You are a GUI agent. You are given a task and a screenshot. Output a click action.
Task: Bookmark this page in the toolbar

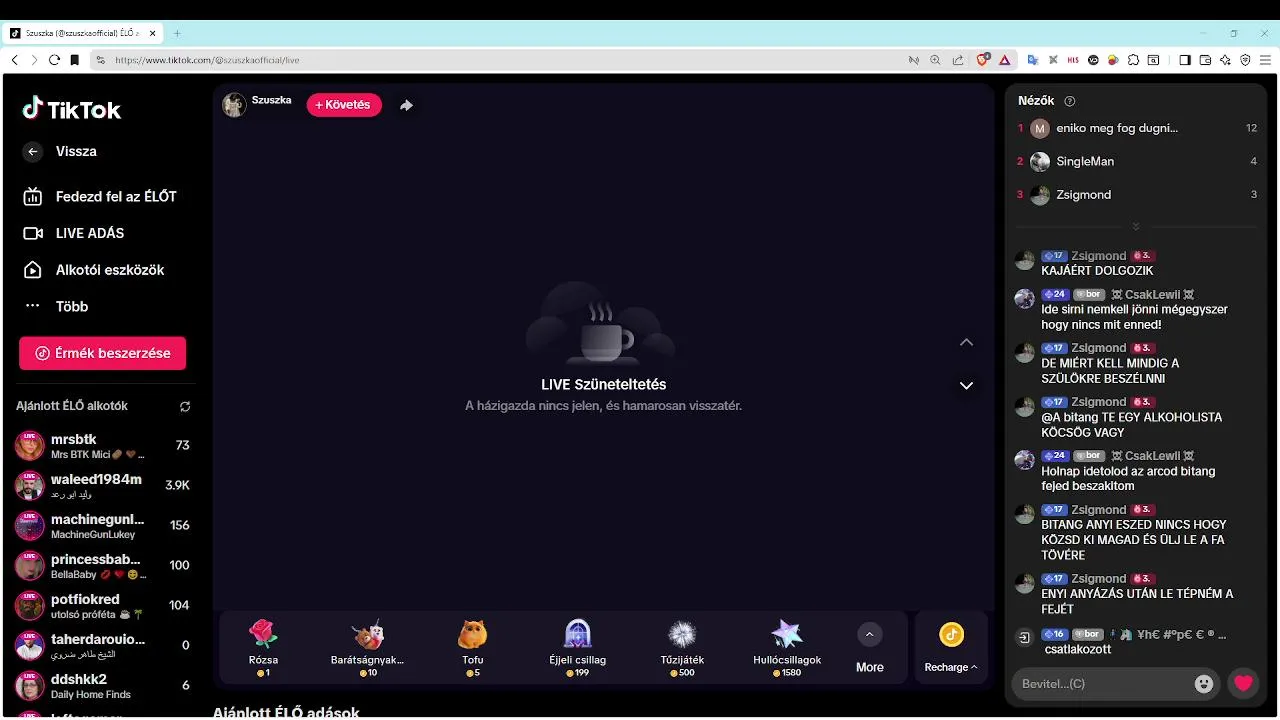(x=74, y=60)
